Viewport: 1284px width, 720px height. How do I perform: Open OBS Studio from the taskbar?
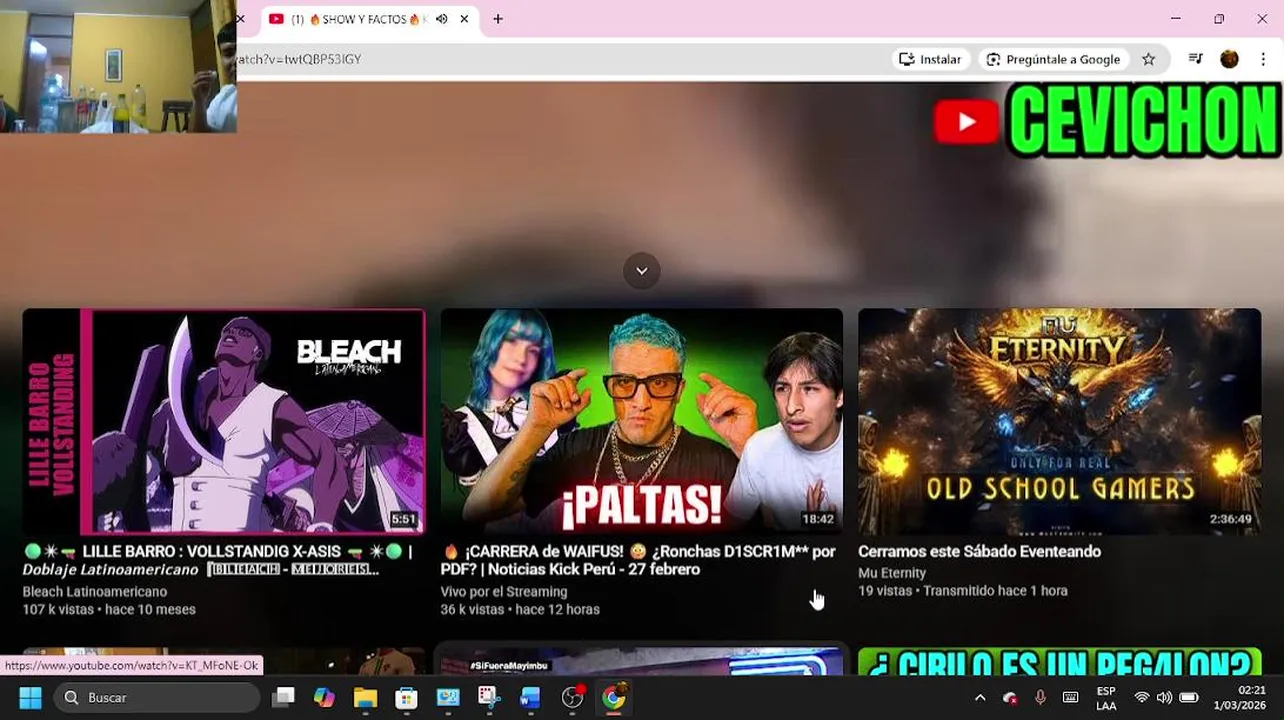572,697
